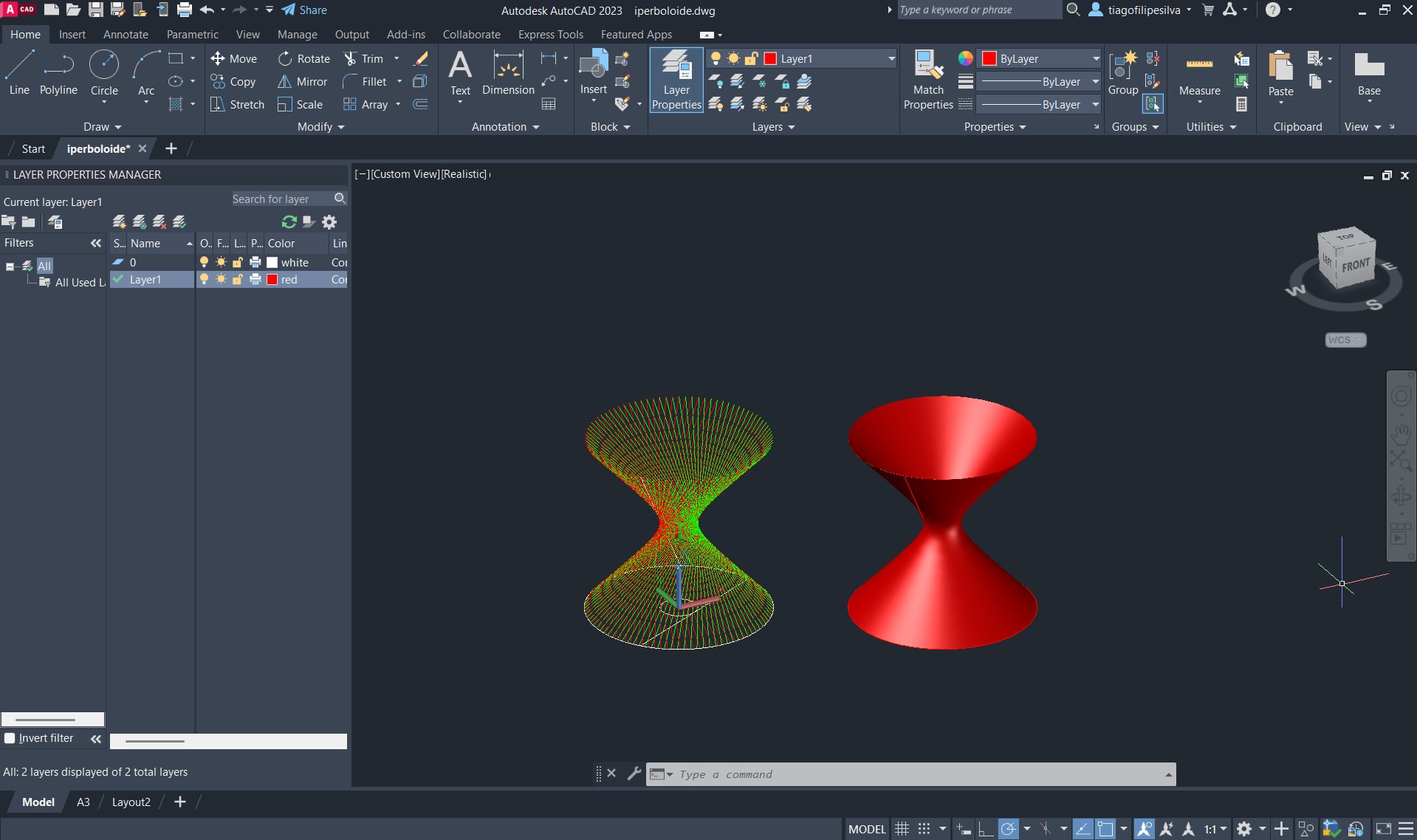The image size is (1417, 840).
Task: Toggle snap mode in status bar
Action: pyautogui.click(x=924, y=829)
